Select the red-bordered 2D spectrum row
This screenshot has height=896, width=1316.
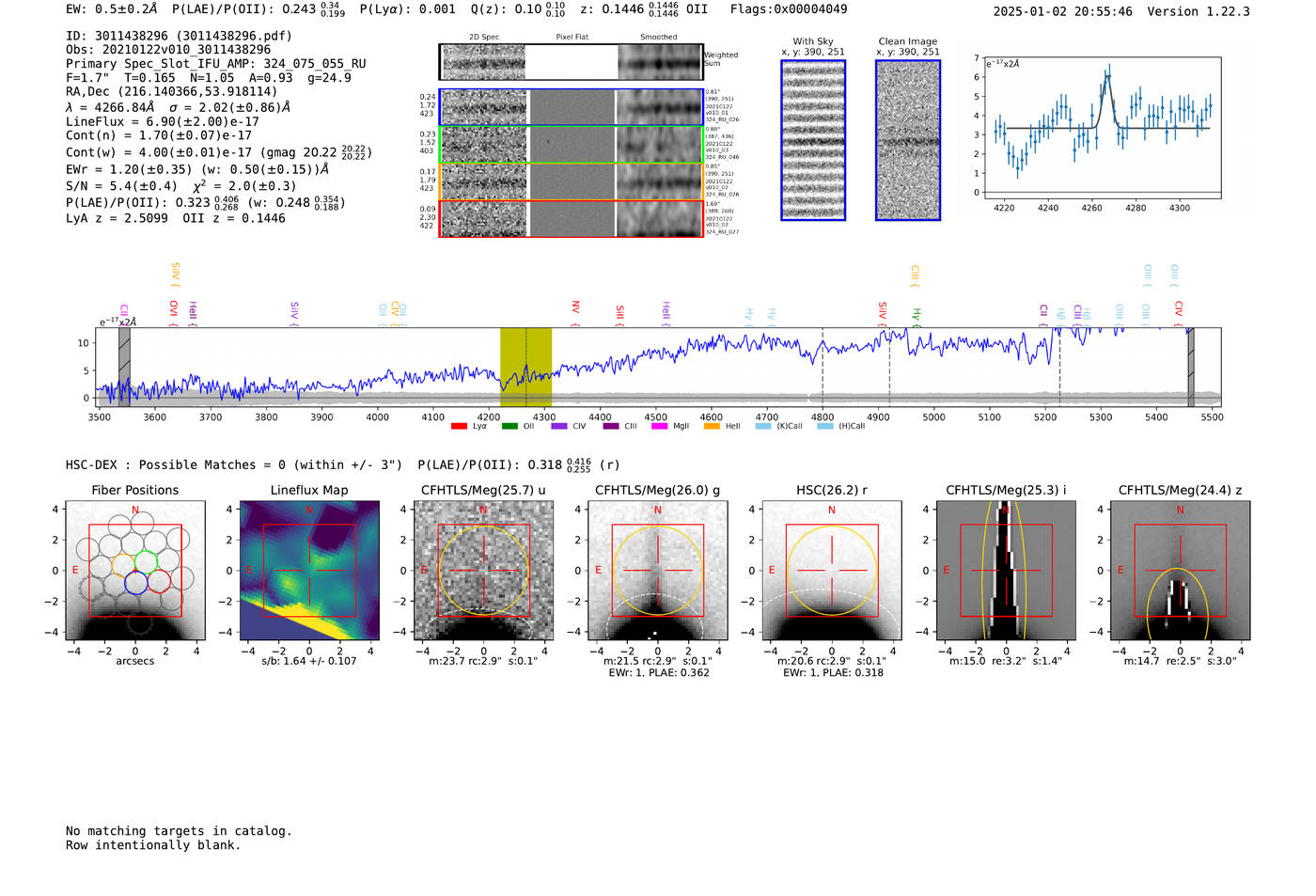coord(572,218)
